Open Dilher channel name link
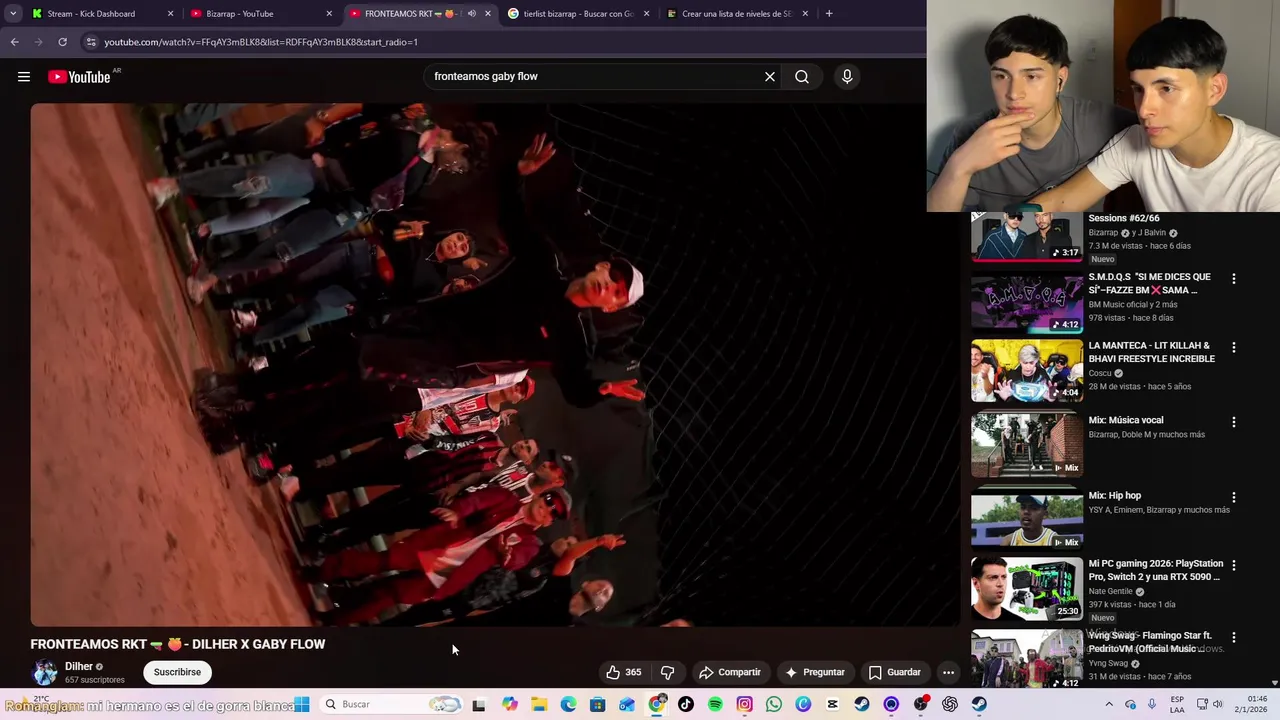The width and height of the screenshot is (1280, 720). click(x=79, y=666)
